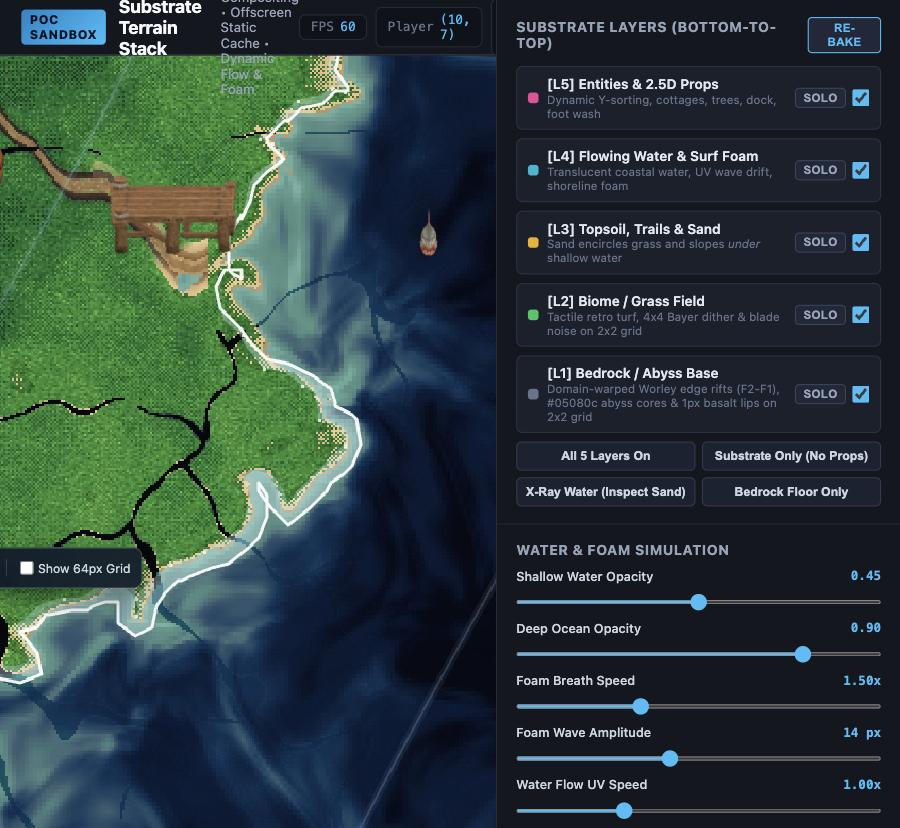
Task: Click the 1.00x Water Flow UV Speed value
Action: [862, 784]
